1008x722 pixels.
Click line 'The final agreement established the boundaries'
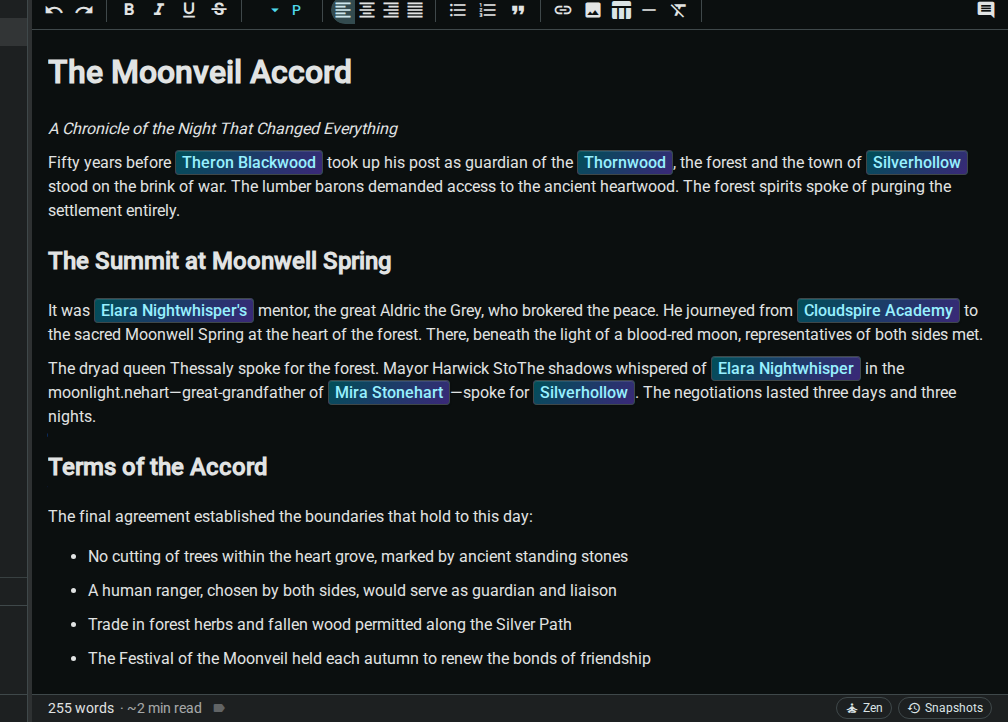tap(291, 516)
